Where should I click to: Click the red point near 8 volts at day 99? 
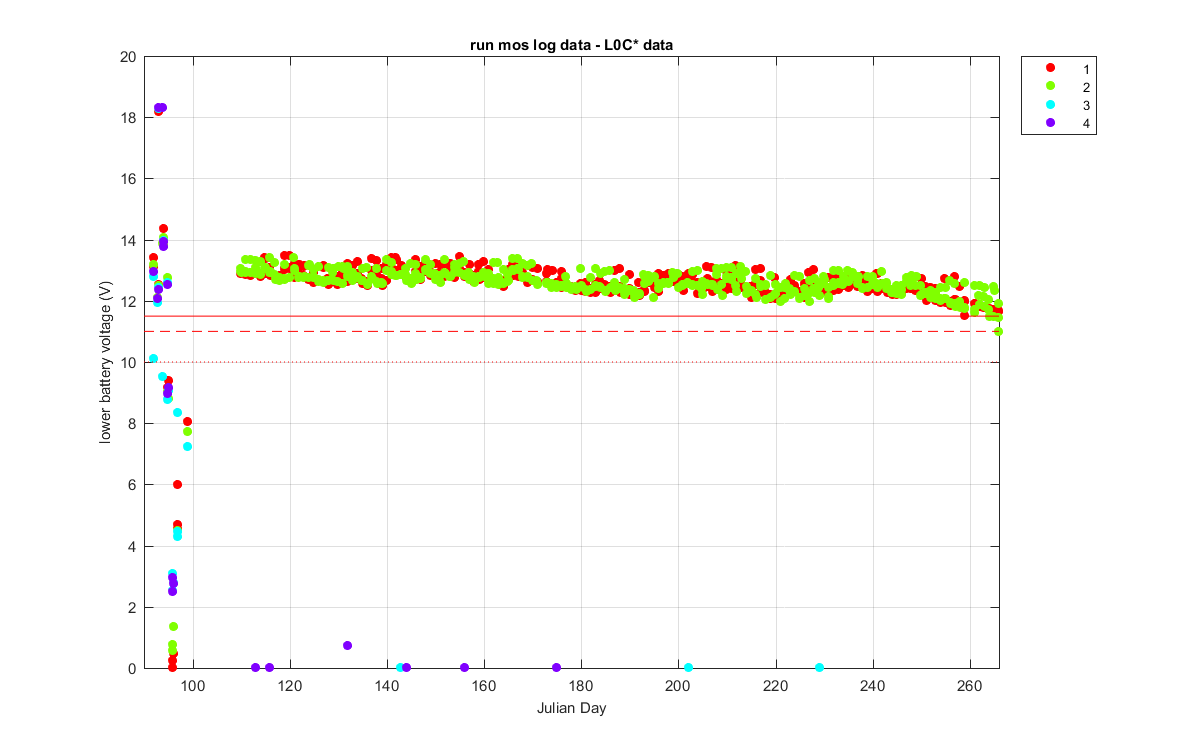(187, 421)
